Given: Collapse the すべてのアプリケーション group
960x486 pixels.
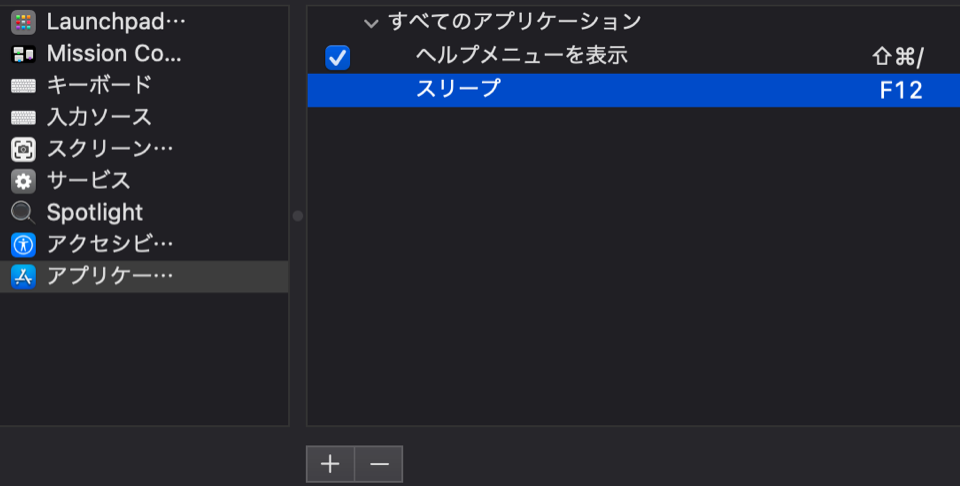Looking at the screenshot, I should tap(372, 22).
